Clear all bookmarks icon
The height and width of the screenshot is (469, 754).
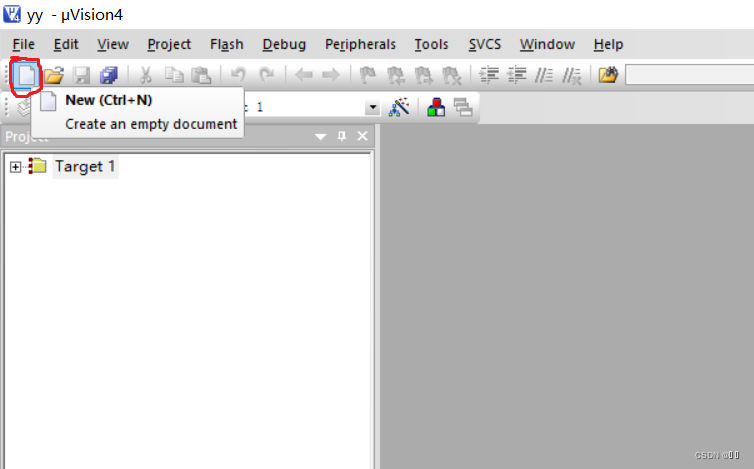tap(451, 76)
